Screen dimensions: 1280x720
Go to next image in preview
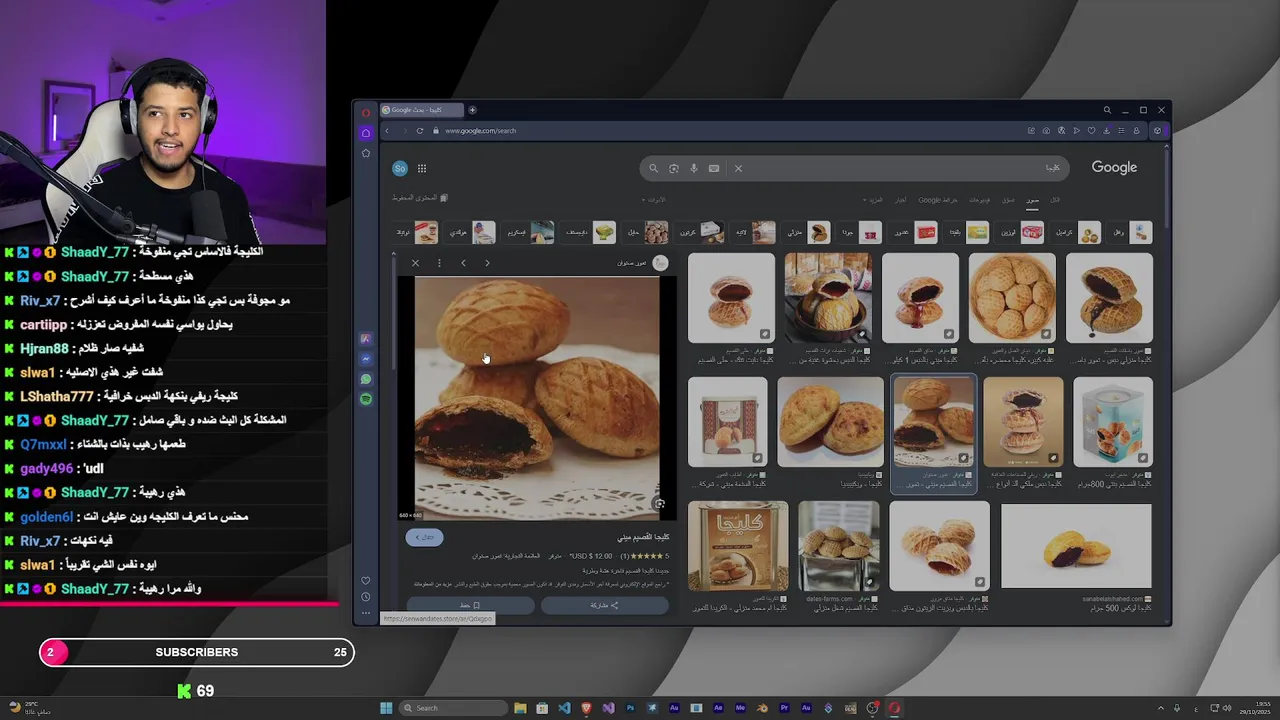point(487,263)
